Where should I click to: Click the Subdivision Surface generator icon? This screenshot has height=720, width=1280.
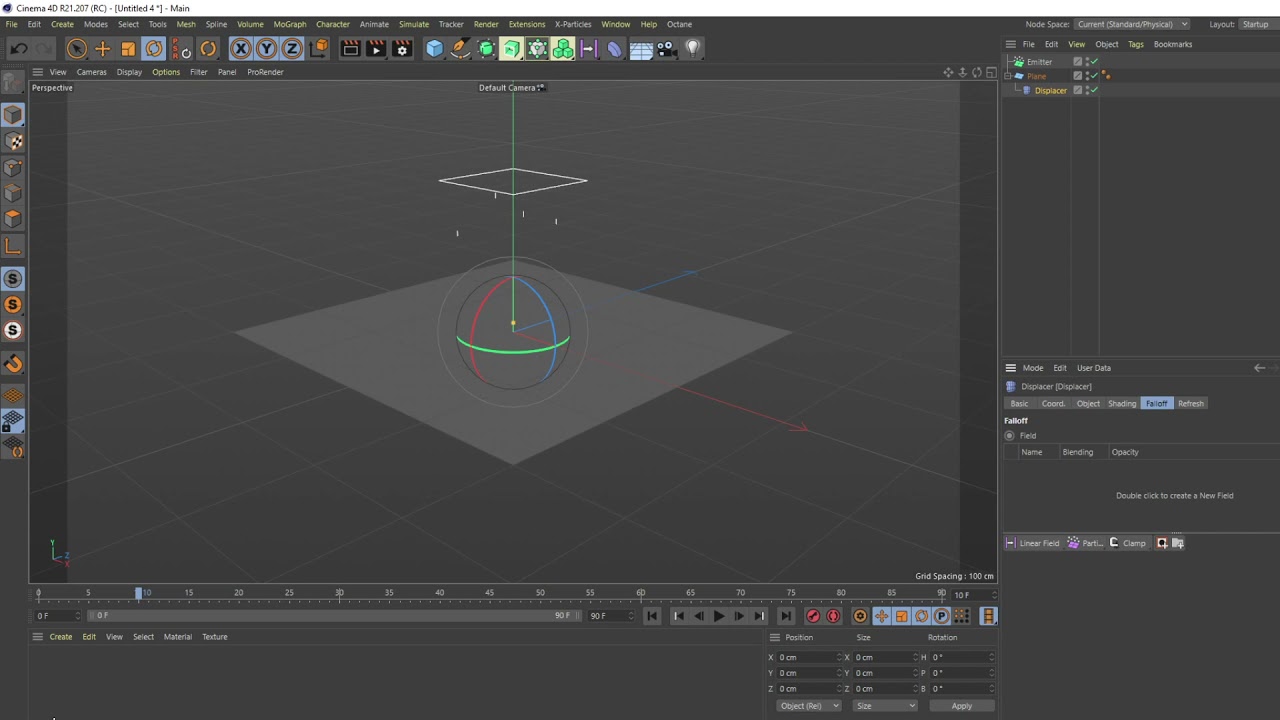click(x=486, y=48)
